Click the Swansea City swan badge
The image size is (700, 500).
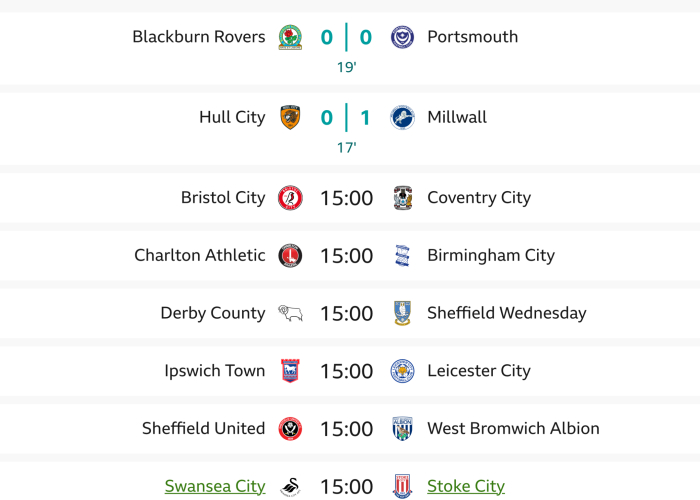coord(290,487)
